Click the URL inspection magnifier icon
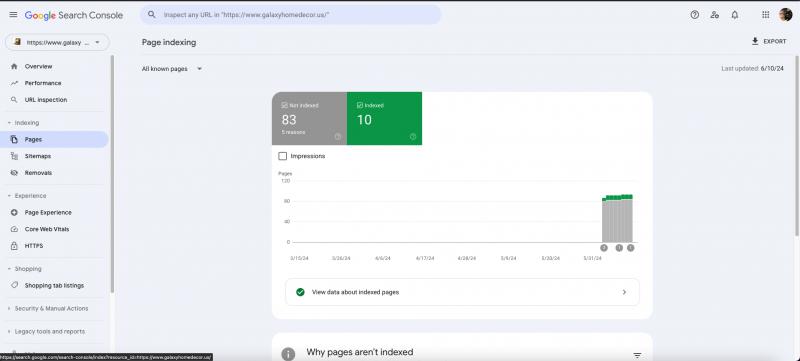800x361 pixels. (x=14, y=100)
